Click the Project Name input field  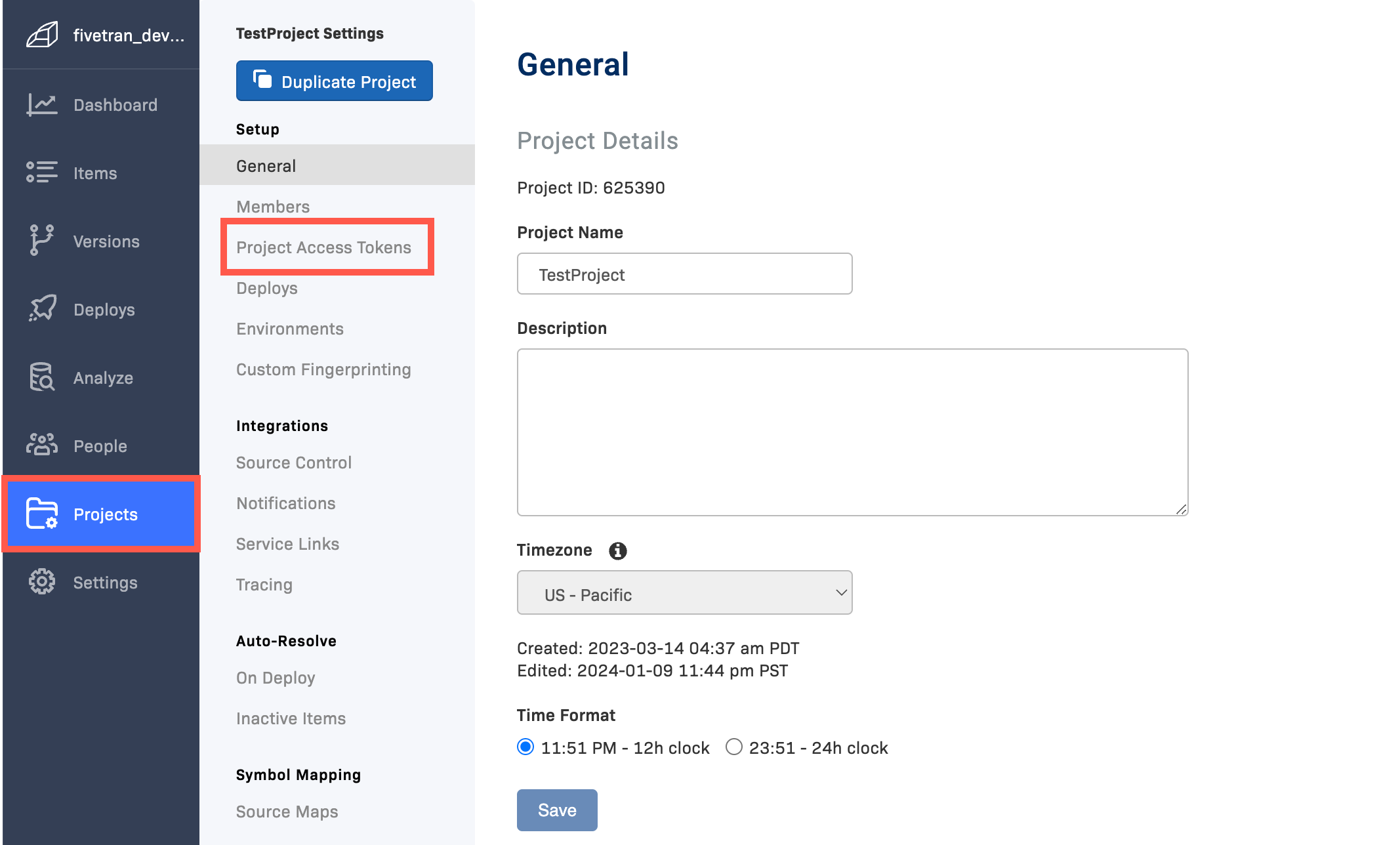(684, 274)
